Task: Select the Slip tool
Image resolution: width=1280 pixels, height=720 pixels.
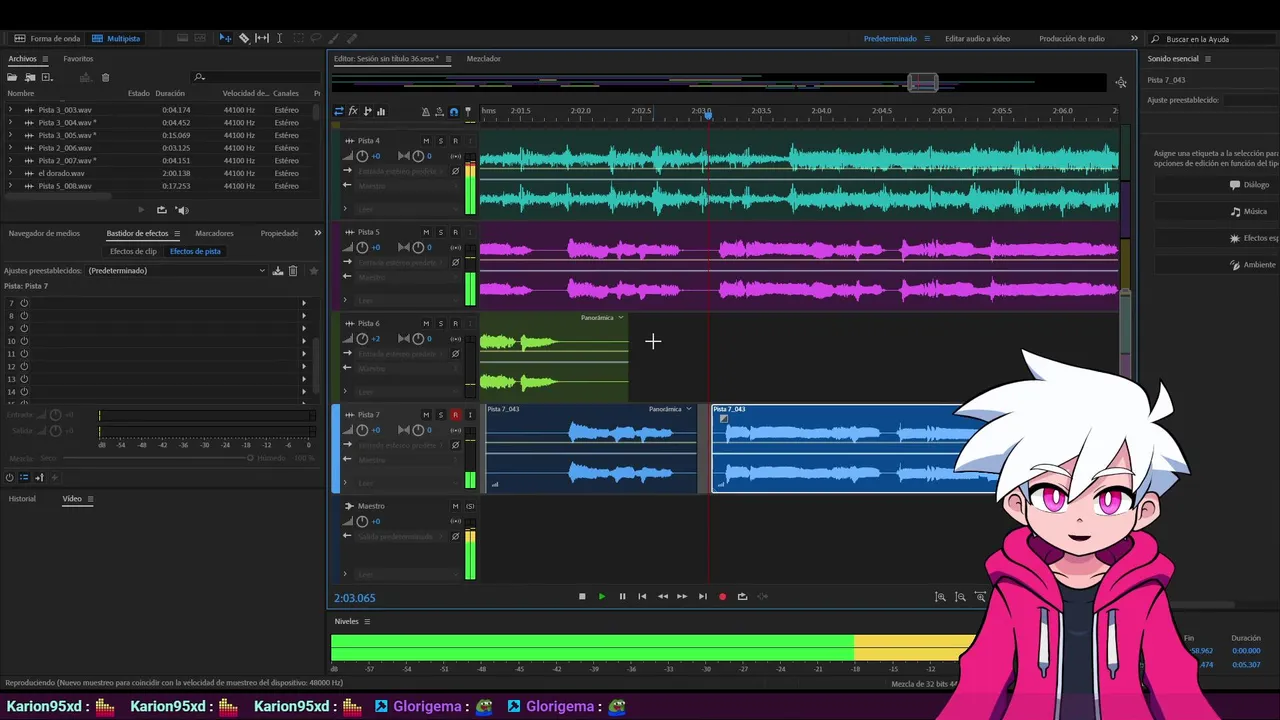Action: [262, 38]
